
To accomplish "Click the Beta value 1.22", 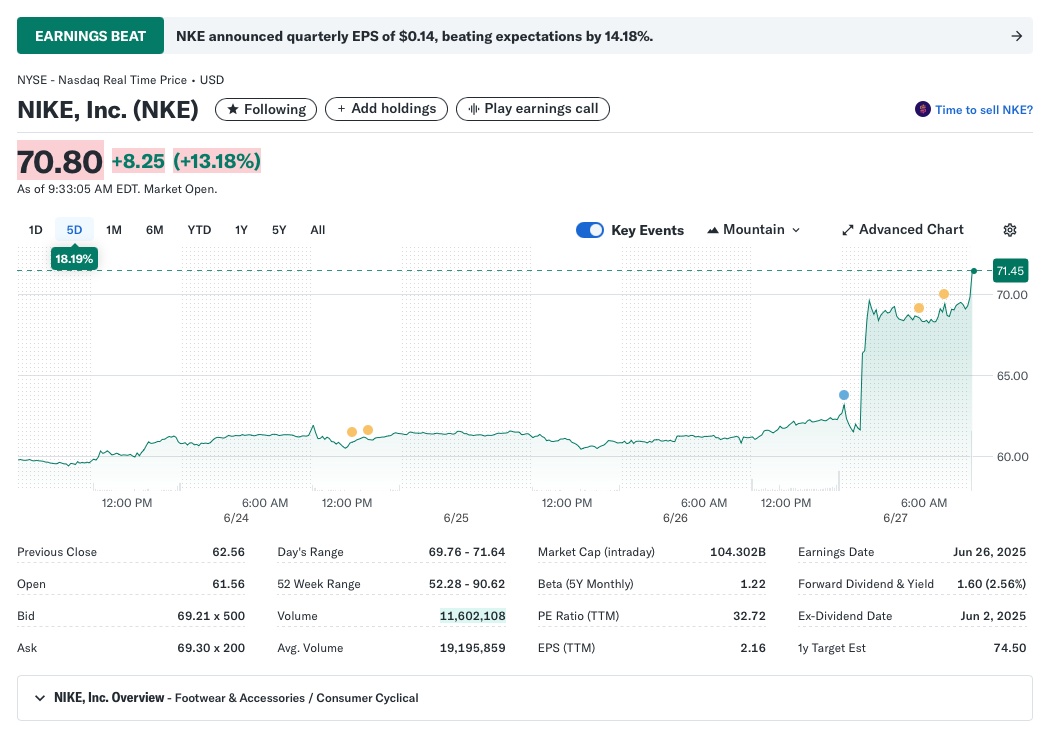I will (x=753, y=584).
